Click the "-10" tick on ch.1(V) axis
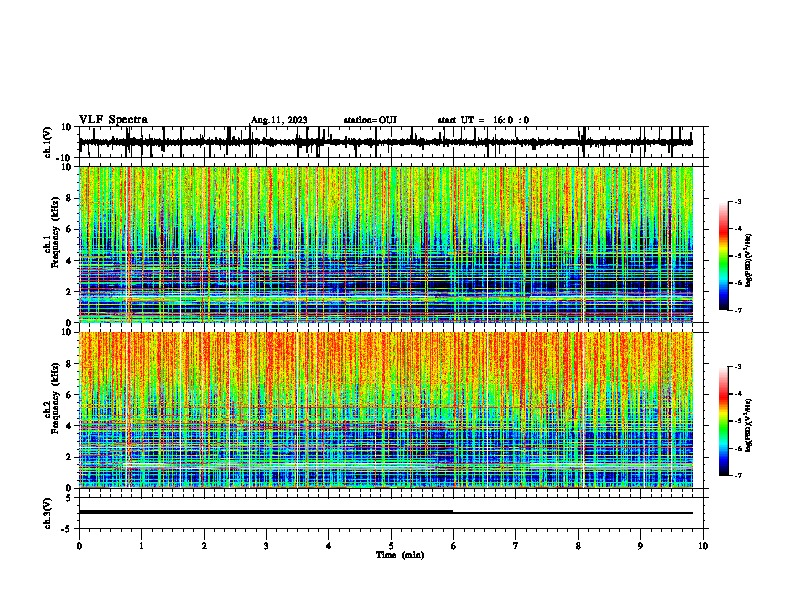The width and height of the screenshot is (792, 612). 65,158
